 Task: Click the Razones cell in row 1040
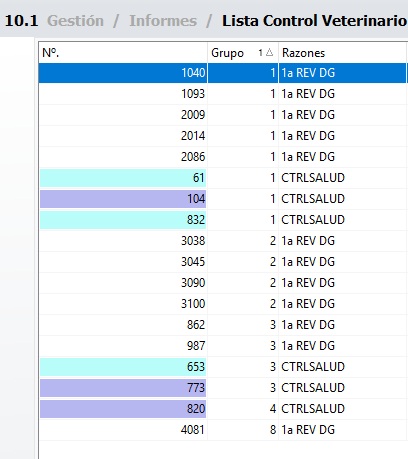pos(342,73)
